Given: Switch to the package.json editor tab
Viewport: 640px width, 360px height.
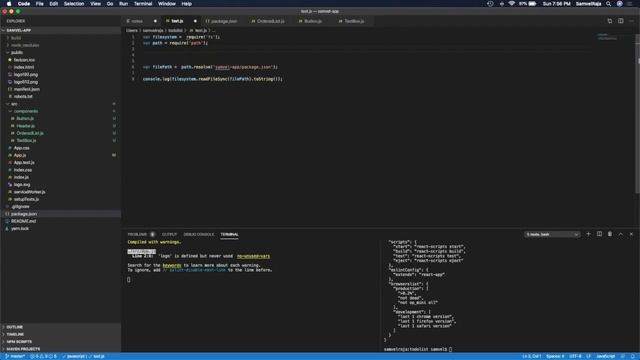Looking at the screenshot, I should pos(224,21).
